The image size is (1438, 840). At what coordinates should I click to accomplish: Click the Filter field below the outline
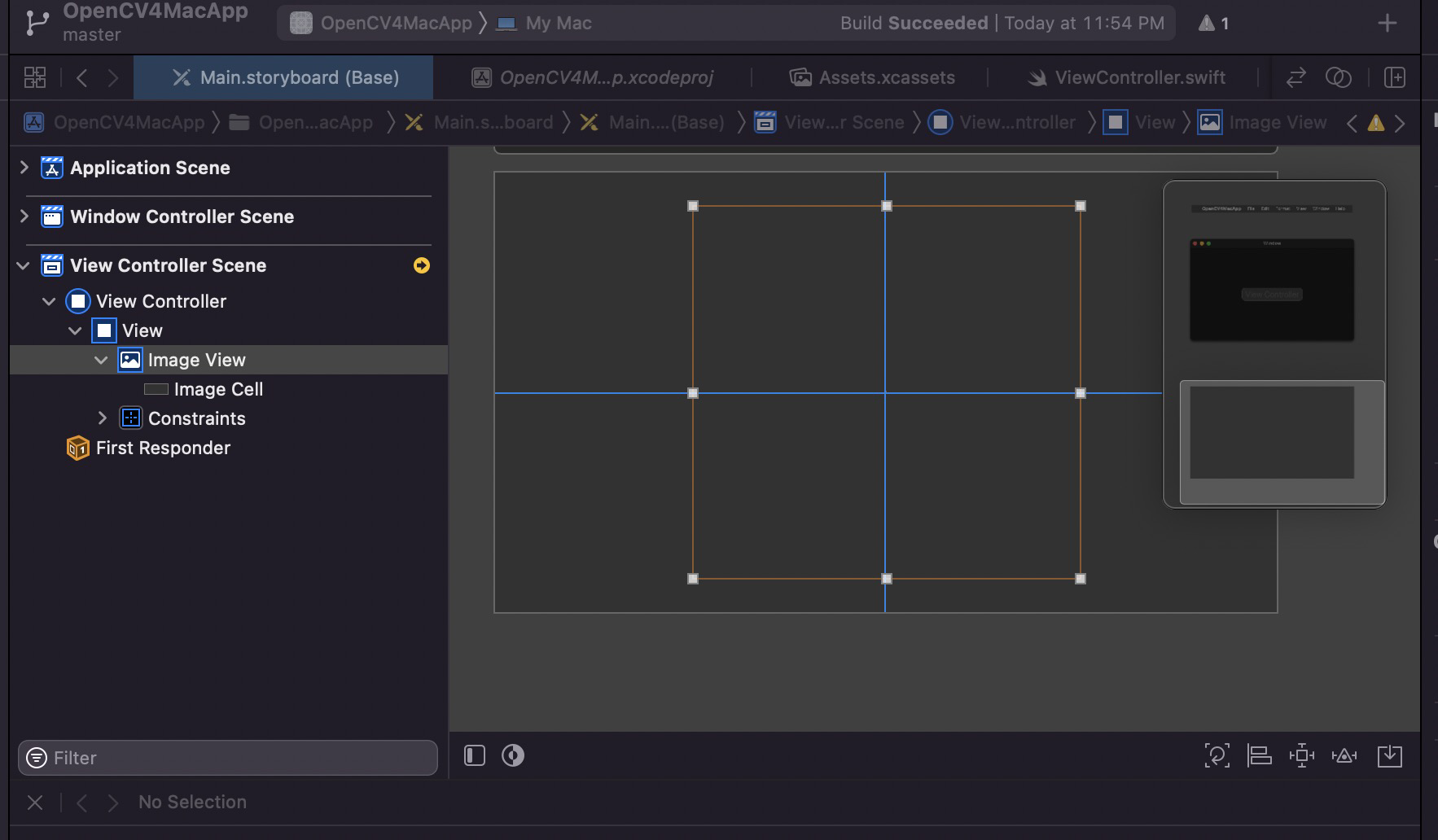(228, 757)
